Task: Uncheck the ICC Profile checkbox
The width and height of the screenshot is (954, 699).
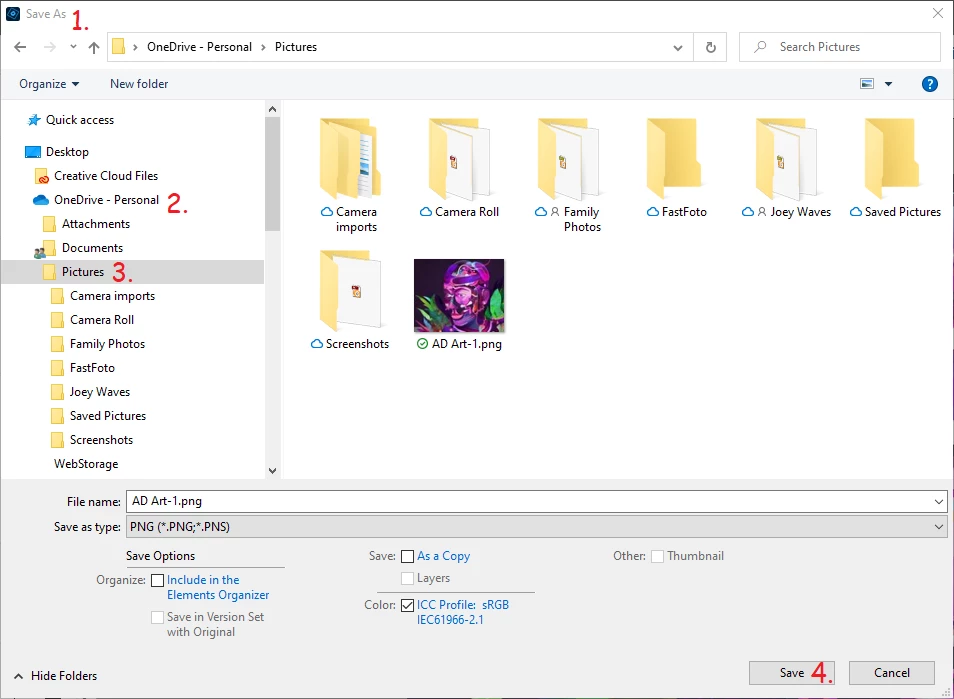Action: click(x=408, y=605)
